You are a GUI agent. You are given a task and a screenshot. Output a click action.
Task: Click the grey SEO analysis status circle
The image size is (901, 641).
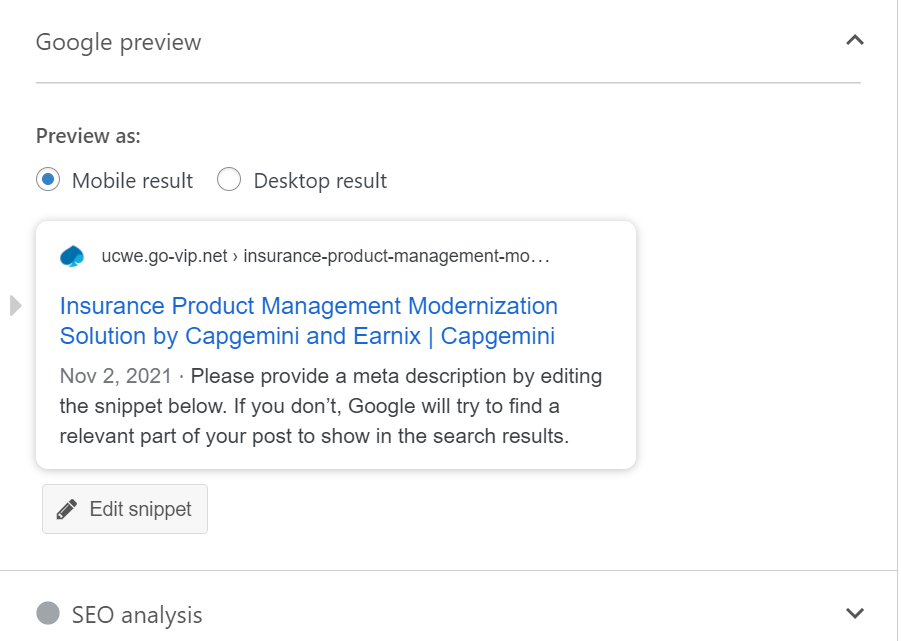click(48, 613)
